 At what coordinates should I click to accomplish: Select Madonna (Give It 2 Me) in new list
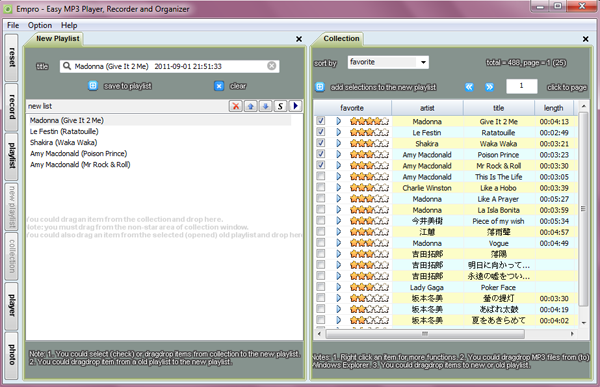pos(160,120)
